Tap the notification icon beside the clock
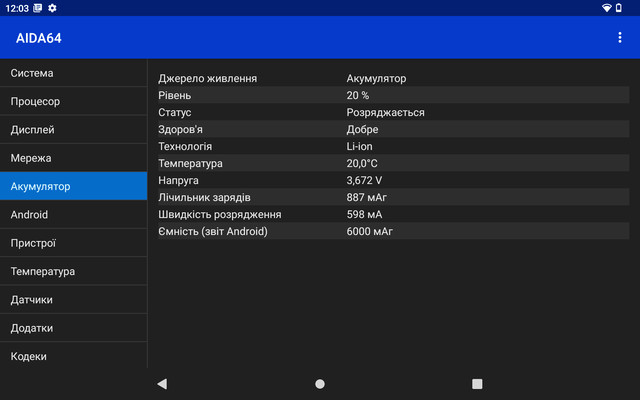This screenshot has height=400, width=640. pyautogui.click(x=38, y=8)
